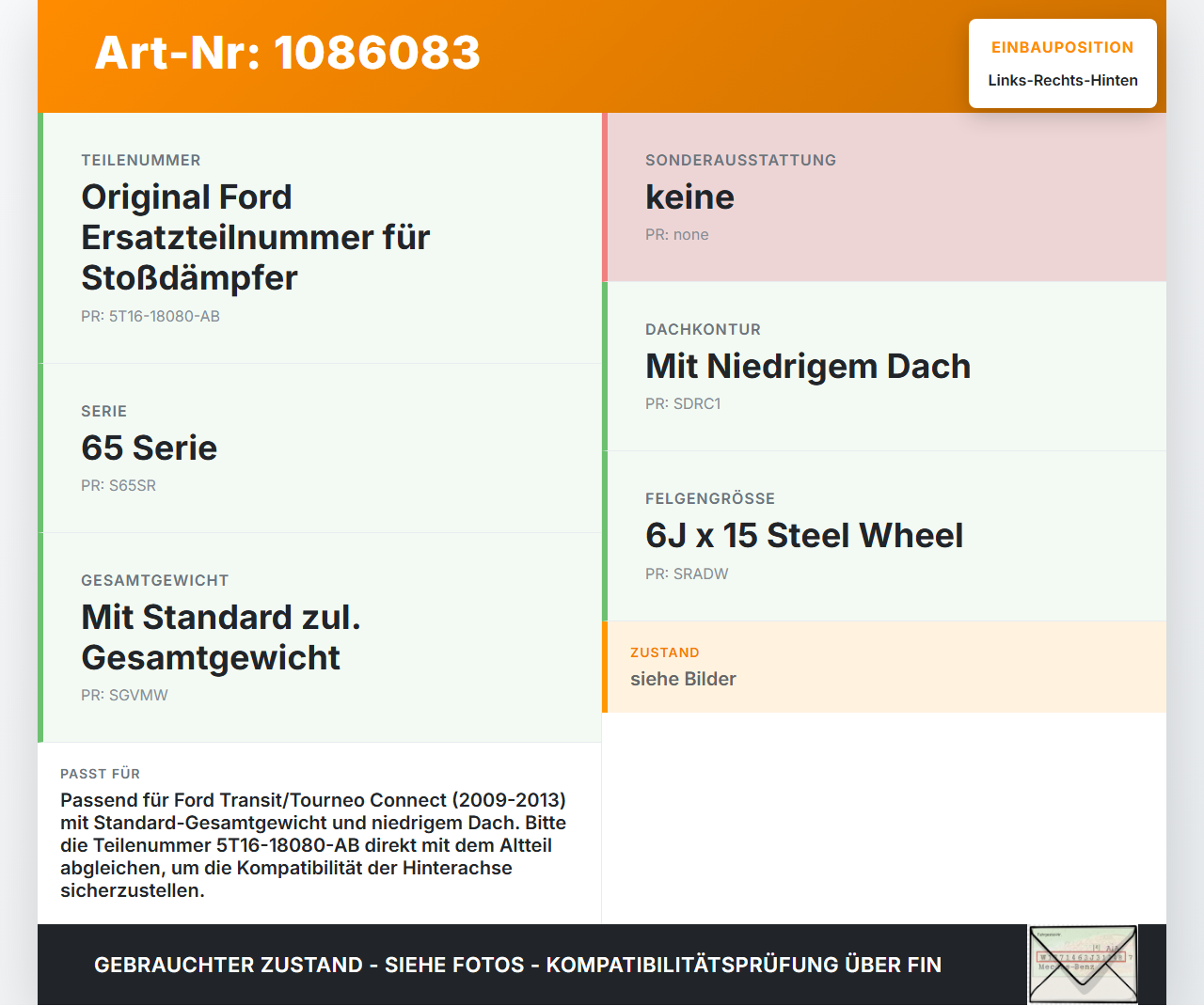Screen dimensions: 1204x1006
Task: Click the Links-Rechts-Hinten value
Action: (x=1063, y=80)
